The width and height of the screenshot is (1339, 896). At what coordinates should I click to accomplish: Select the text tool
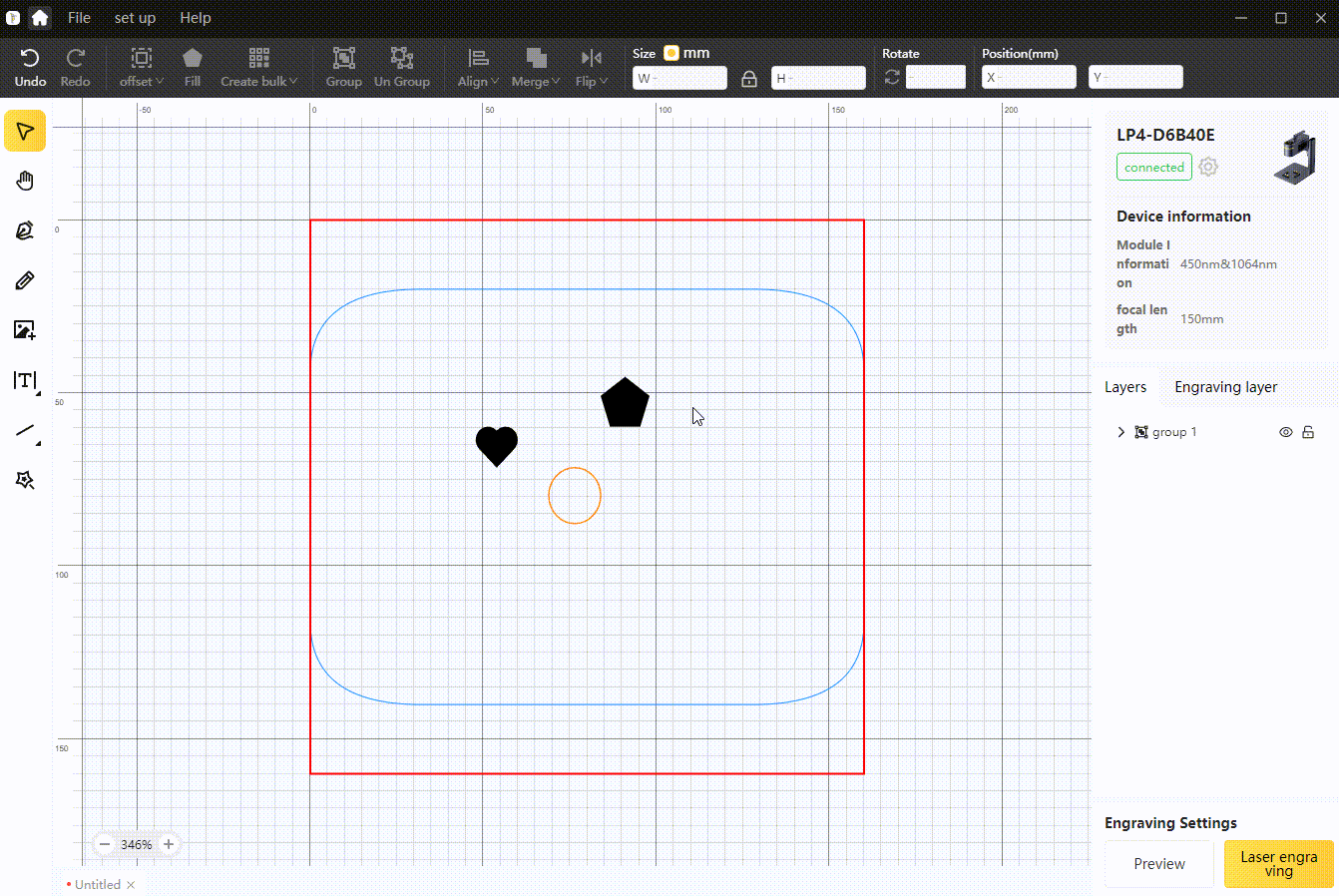coord(25,381)
